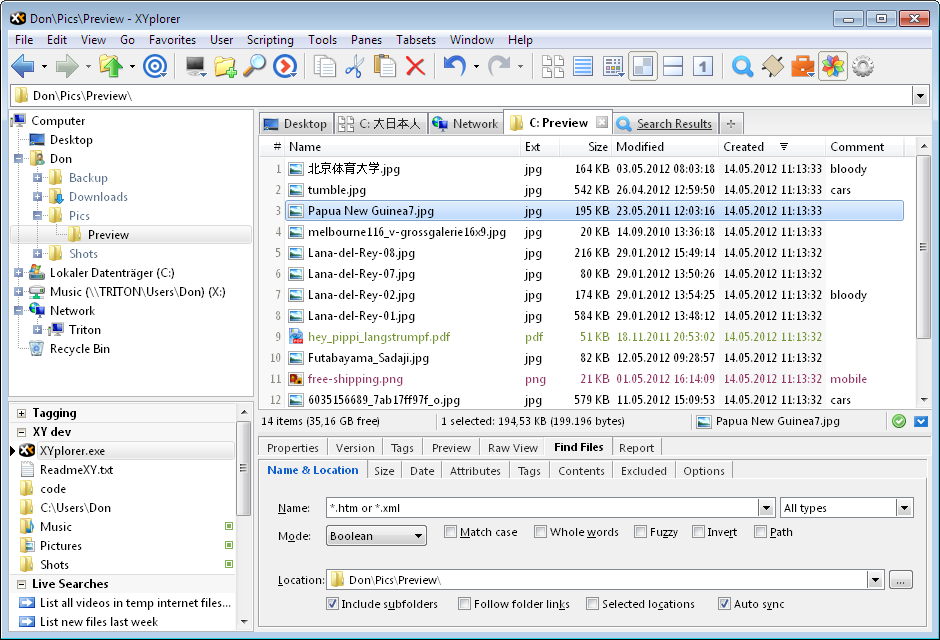Click the blue Hotlist target icon
This screenshot has height=640, width=940.
pos(154,67)
